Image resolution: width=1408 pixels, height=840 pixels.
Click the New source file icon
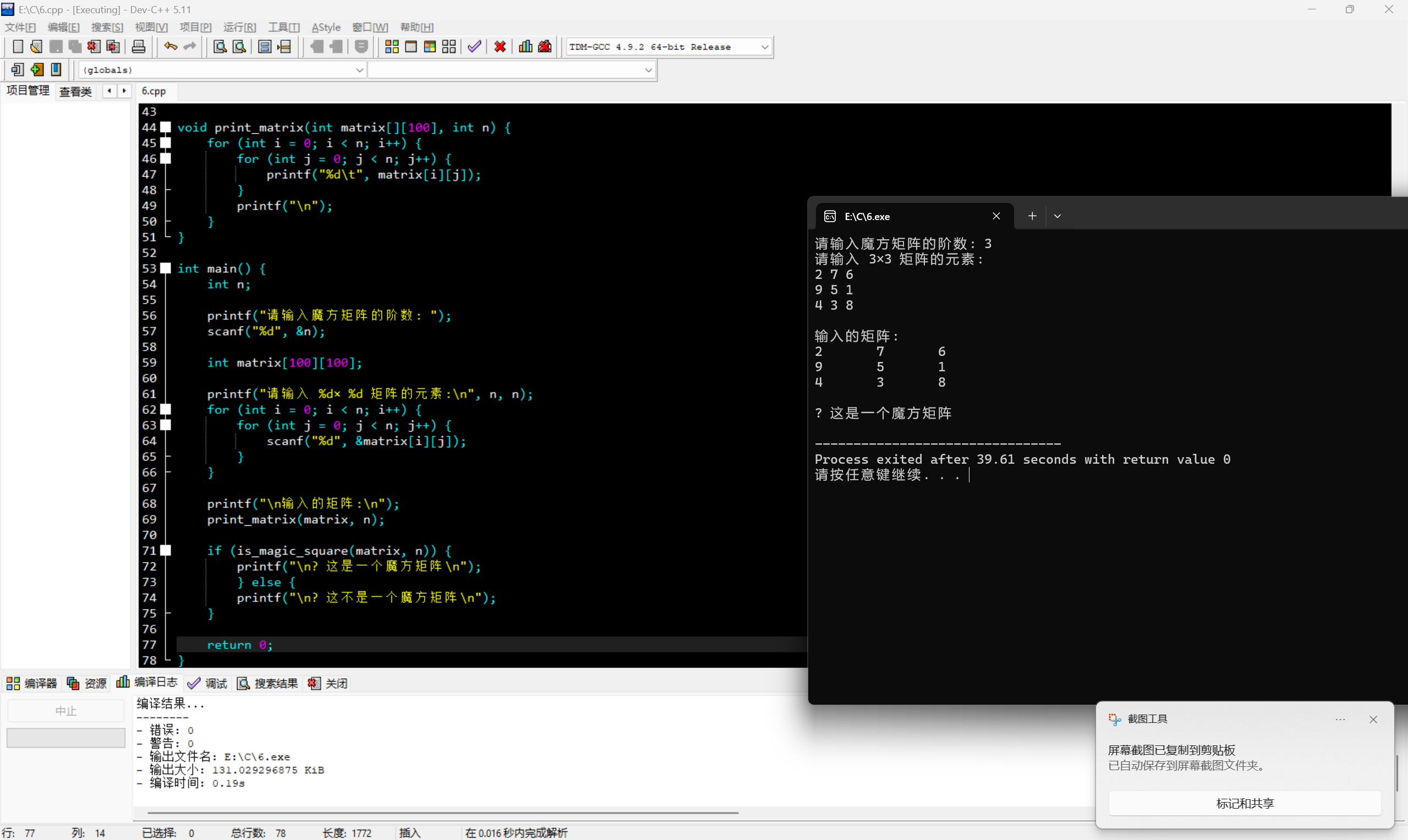click(x=18, y=46)
